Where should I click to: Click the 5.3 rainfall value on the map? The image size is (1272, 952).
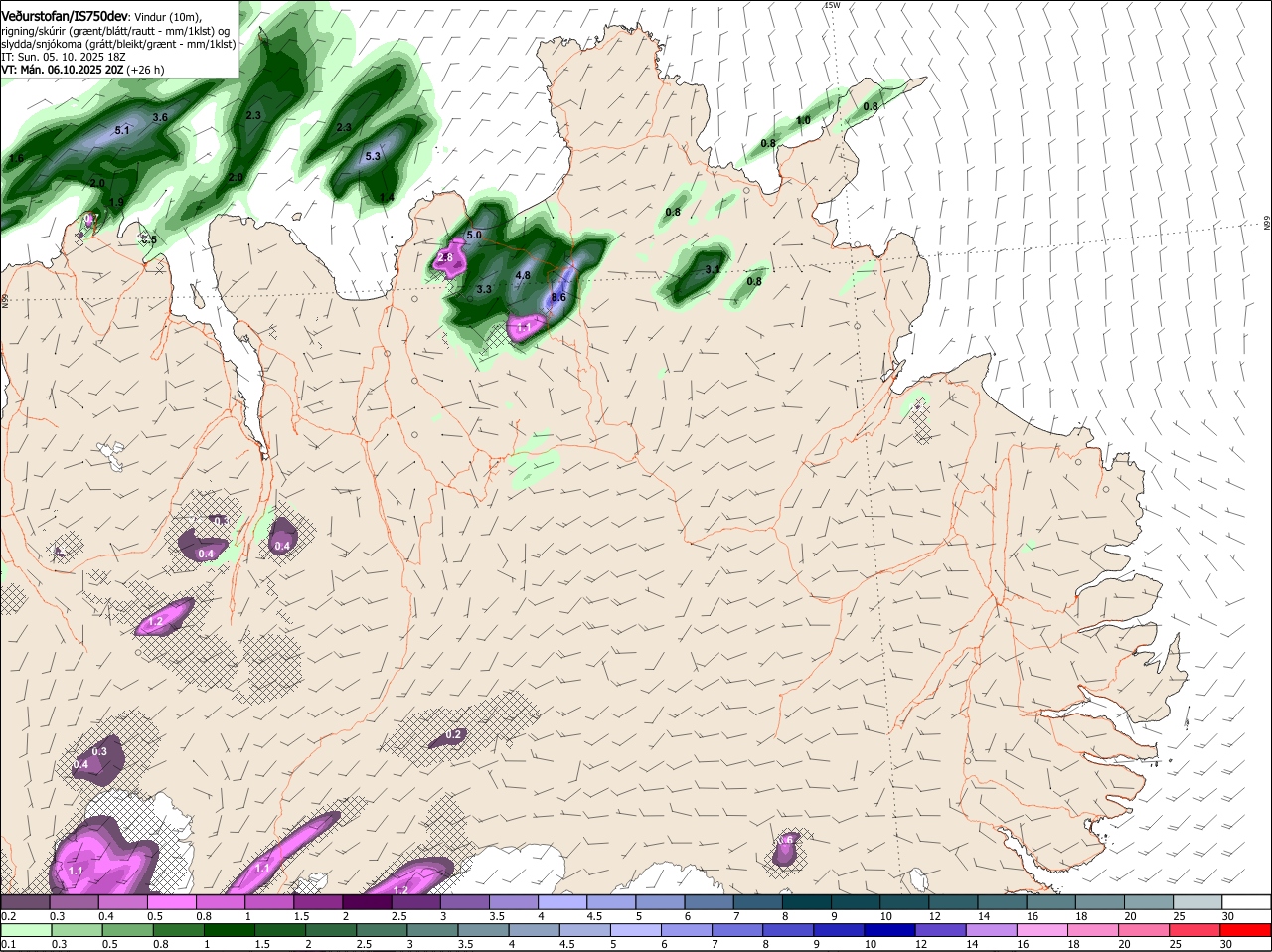[x=373, y=156]
